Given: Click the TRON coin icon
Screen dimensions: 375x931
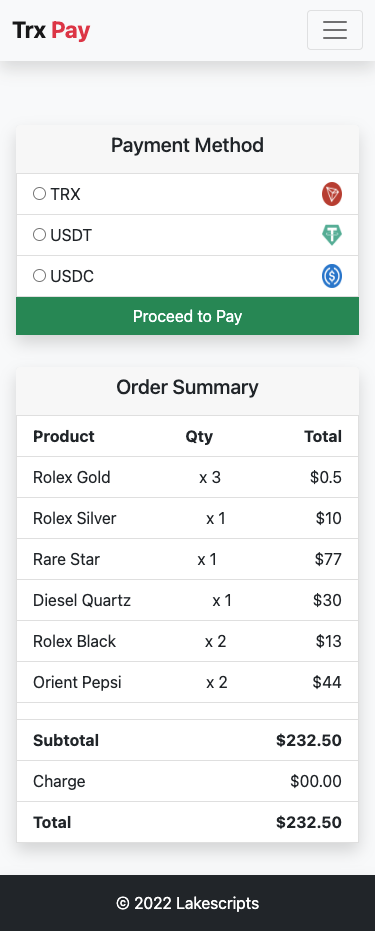Looking at the screenshot, I should pyautogui.click(x=332, y=194).
